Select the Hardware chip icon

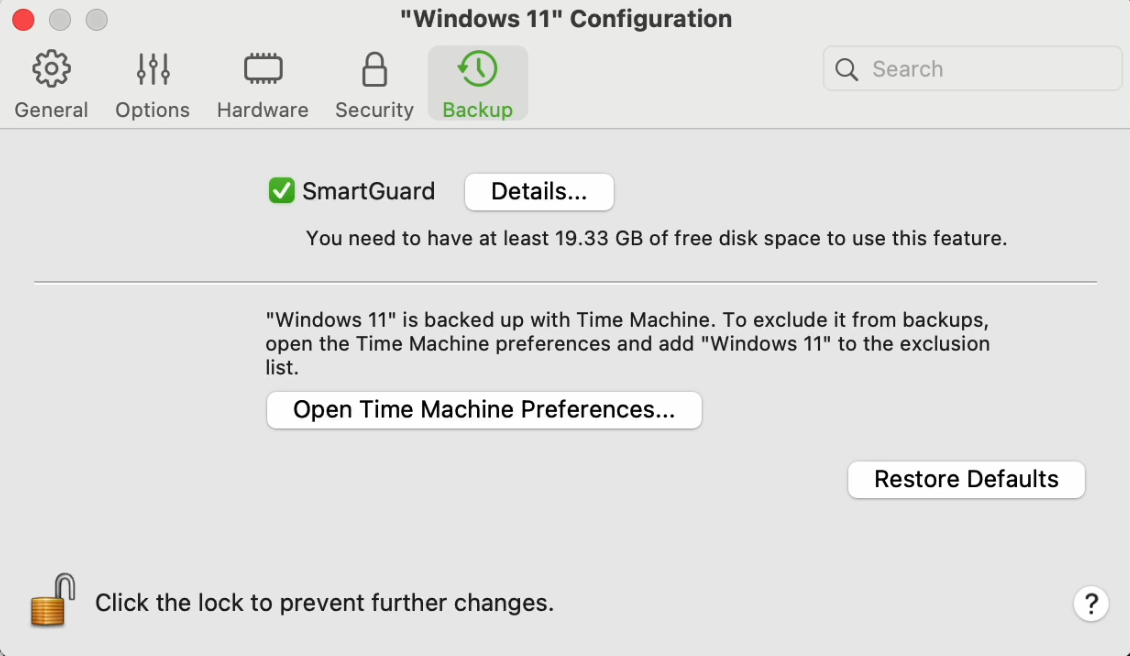263,69
